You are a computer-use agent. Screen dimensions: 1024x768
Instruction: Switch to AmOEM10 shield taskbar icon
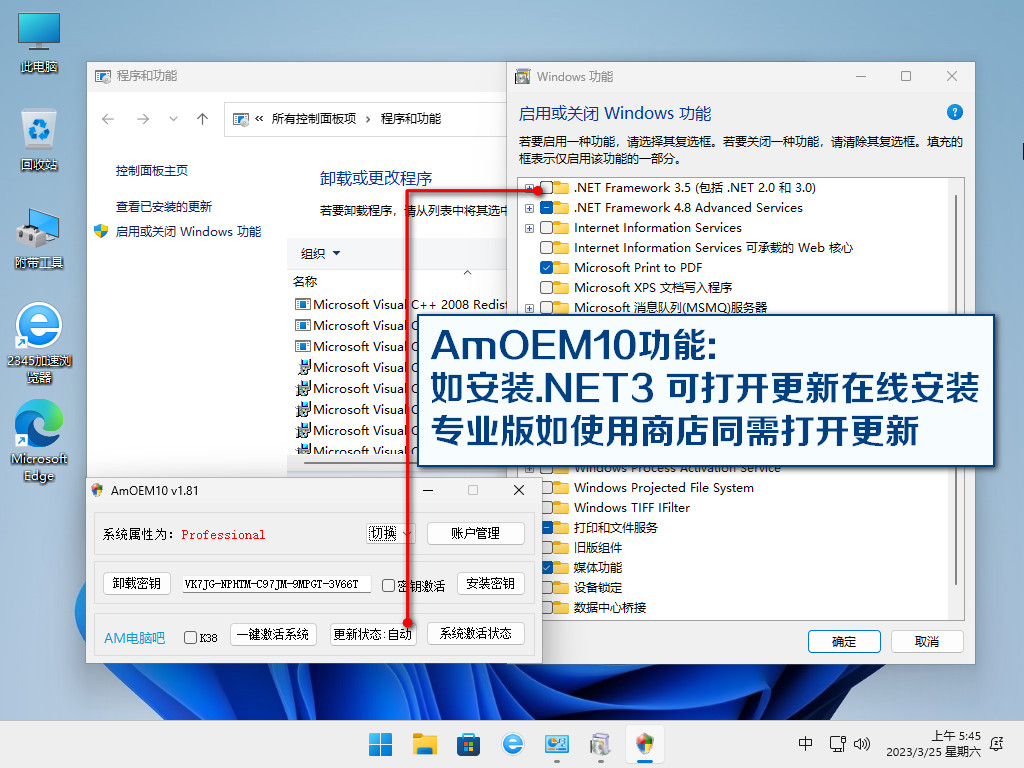pos(645,744)
